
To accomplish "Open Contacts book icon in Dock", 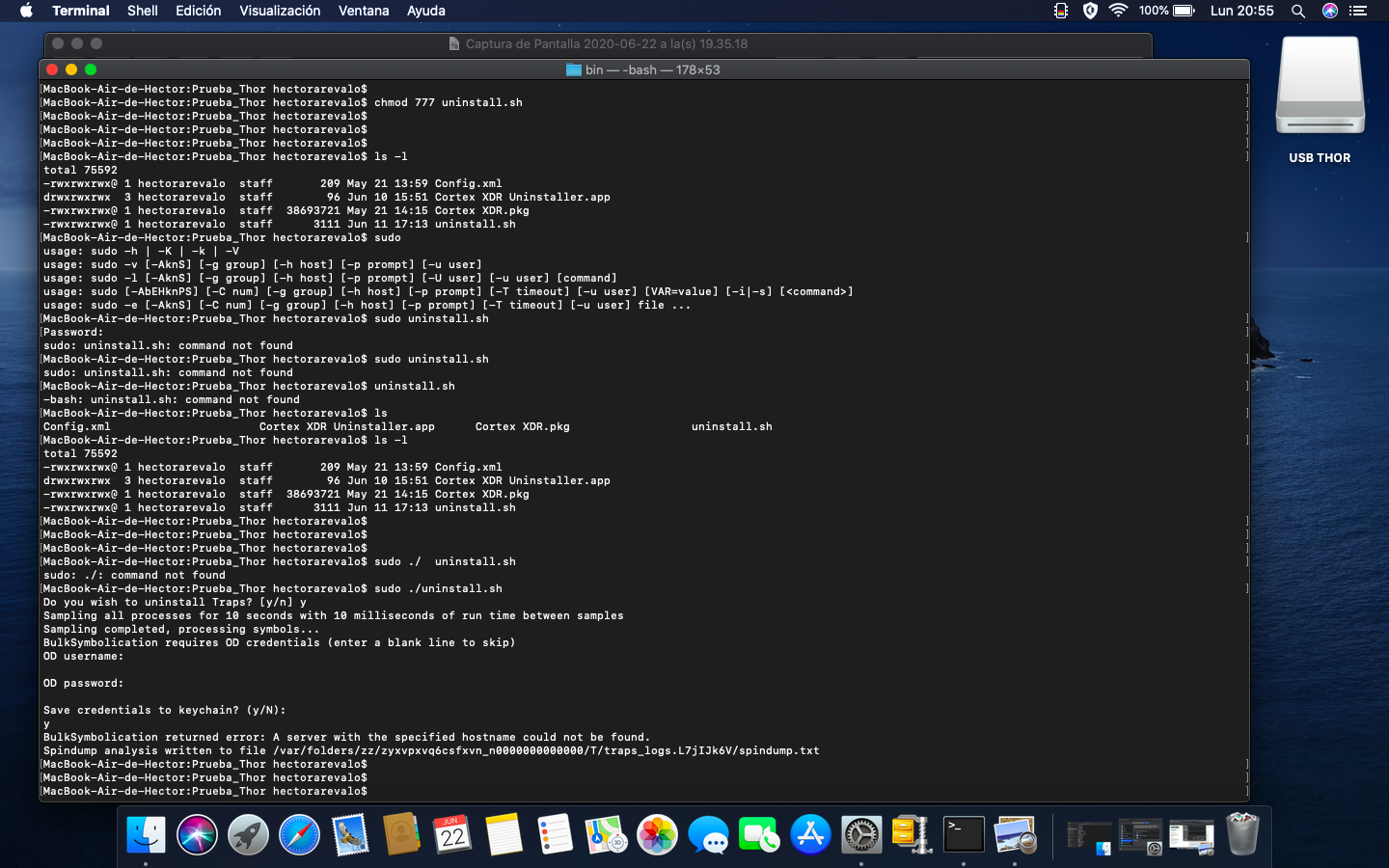I will [x=401, y=835].
